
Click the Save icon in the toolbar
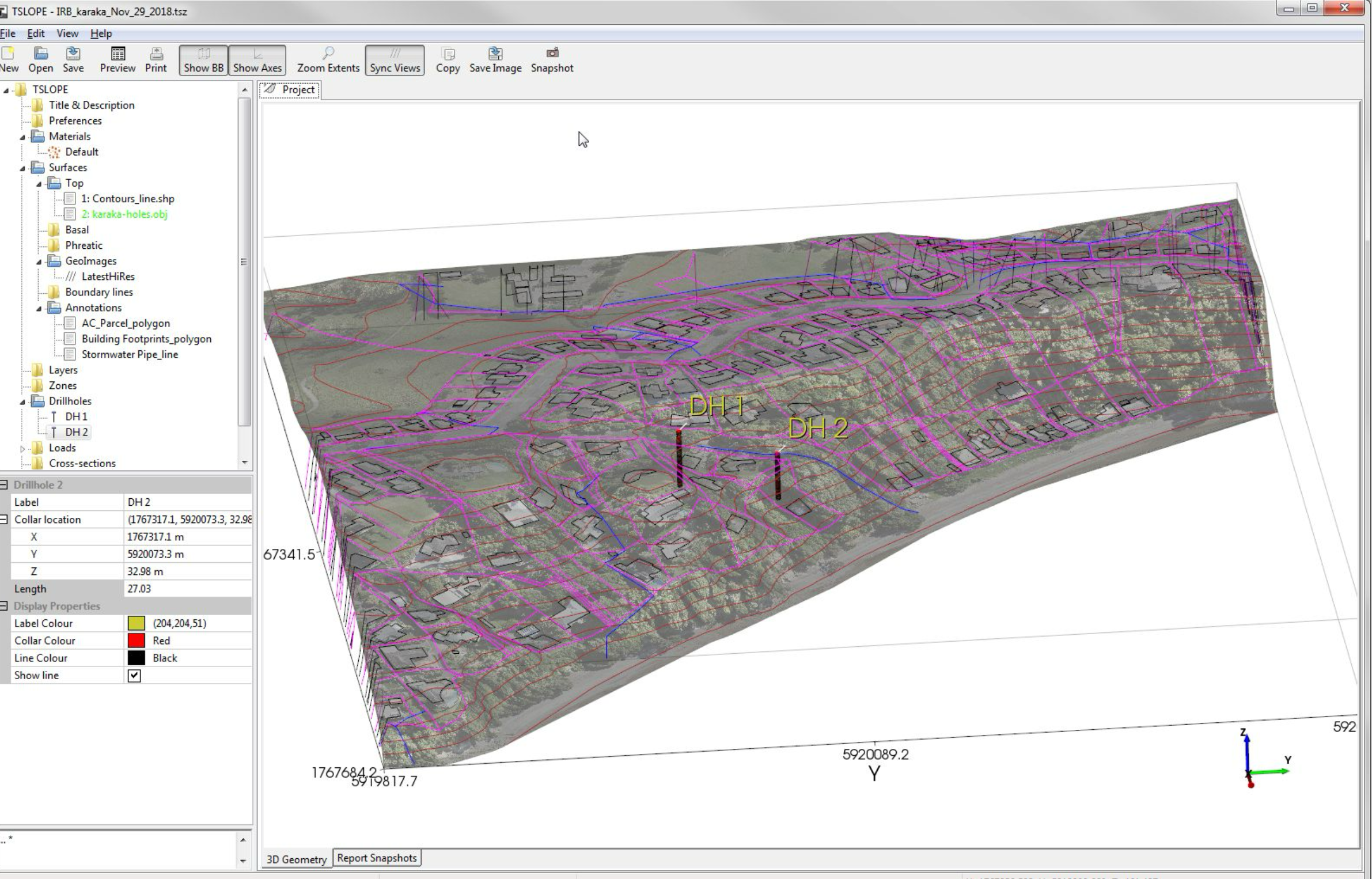pos(72,58)
